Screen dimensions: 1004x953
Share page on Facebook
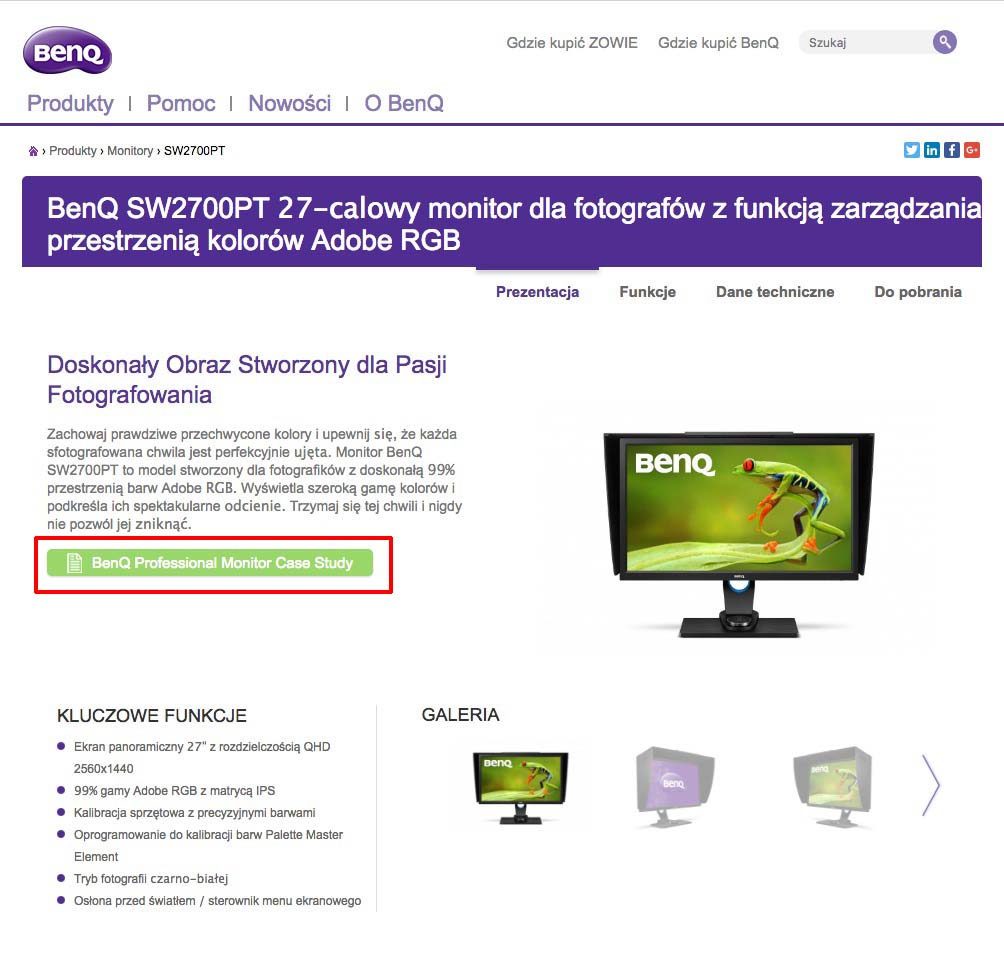click(x=951, y=150)
